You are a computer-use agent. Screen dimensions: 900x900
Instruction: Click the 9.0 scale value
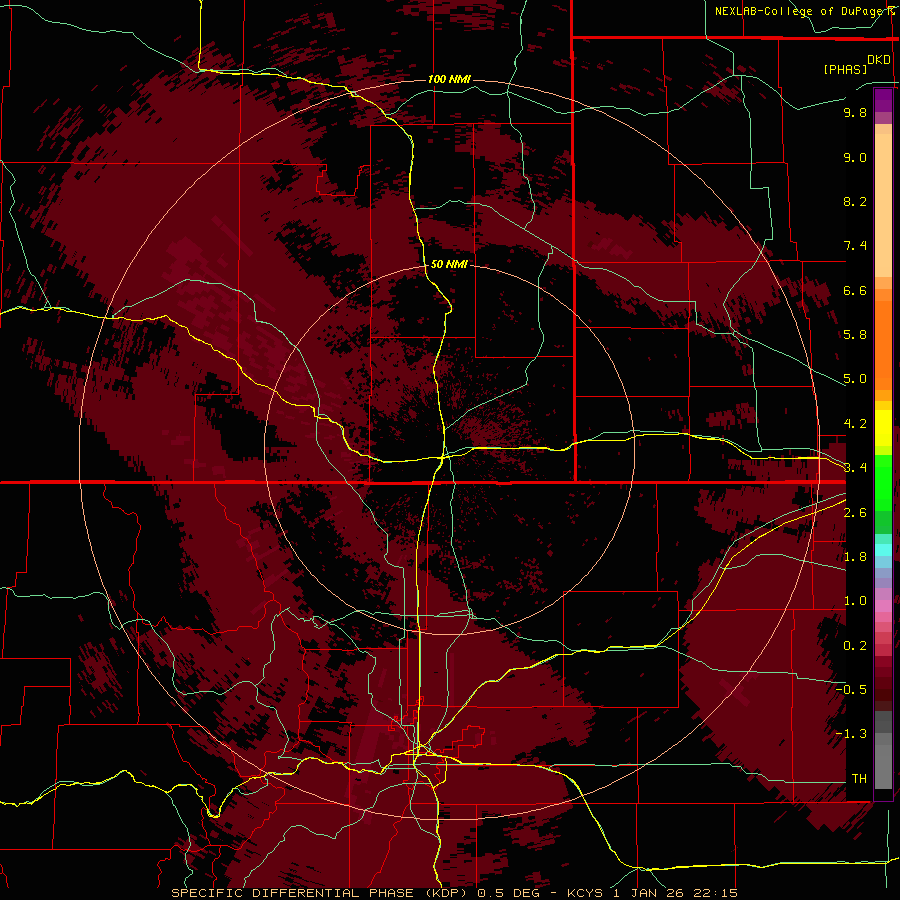(x=855, y=157)
